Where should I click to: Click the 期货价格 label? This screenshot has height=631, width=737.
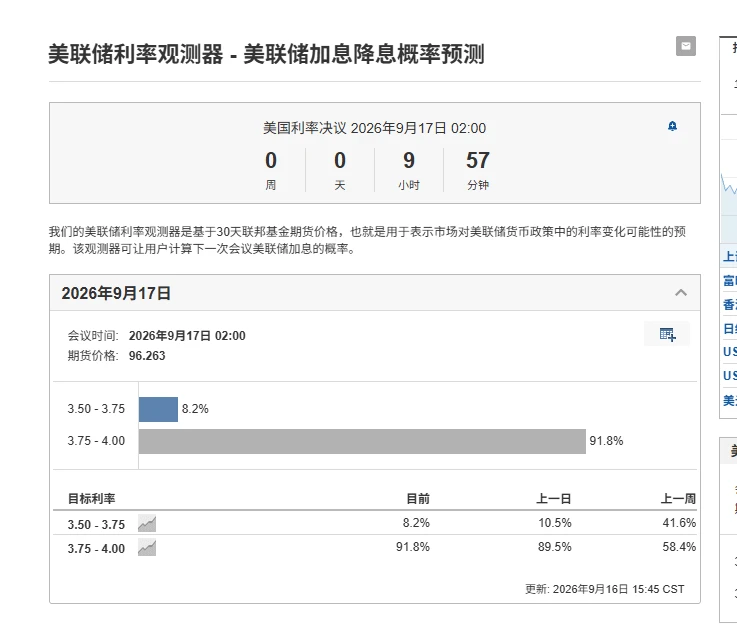93,355
